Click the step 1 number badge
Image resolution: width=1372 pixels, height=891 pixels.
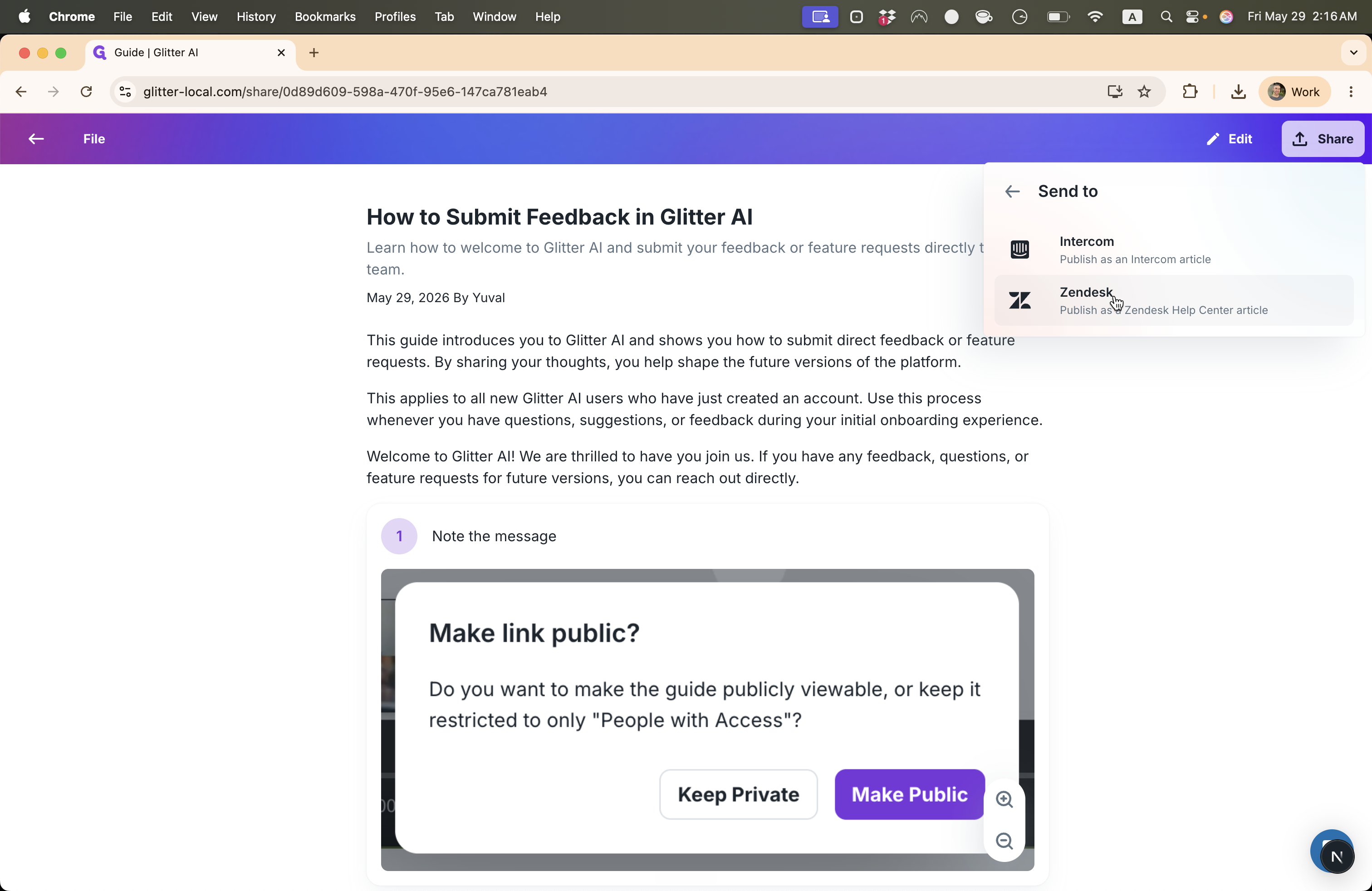click(x=399, y=537)
